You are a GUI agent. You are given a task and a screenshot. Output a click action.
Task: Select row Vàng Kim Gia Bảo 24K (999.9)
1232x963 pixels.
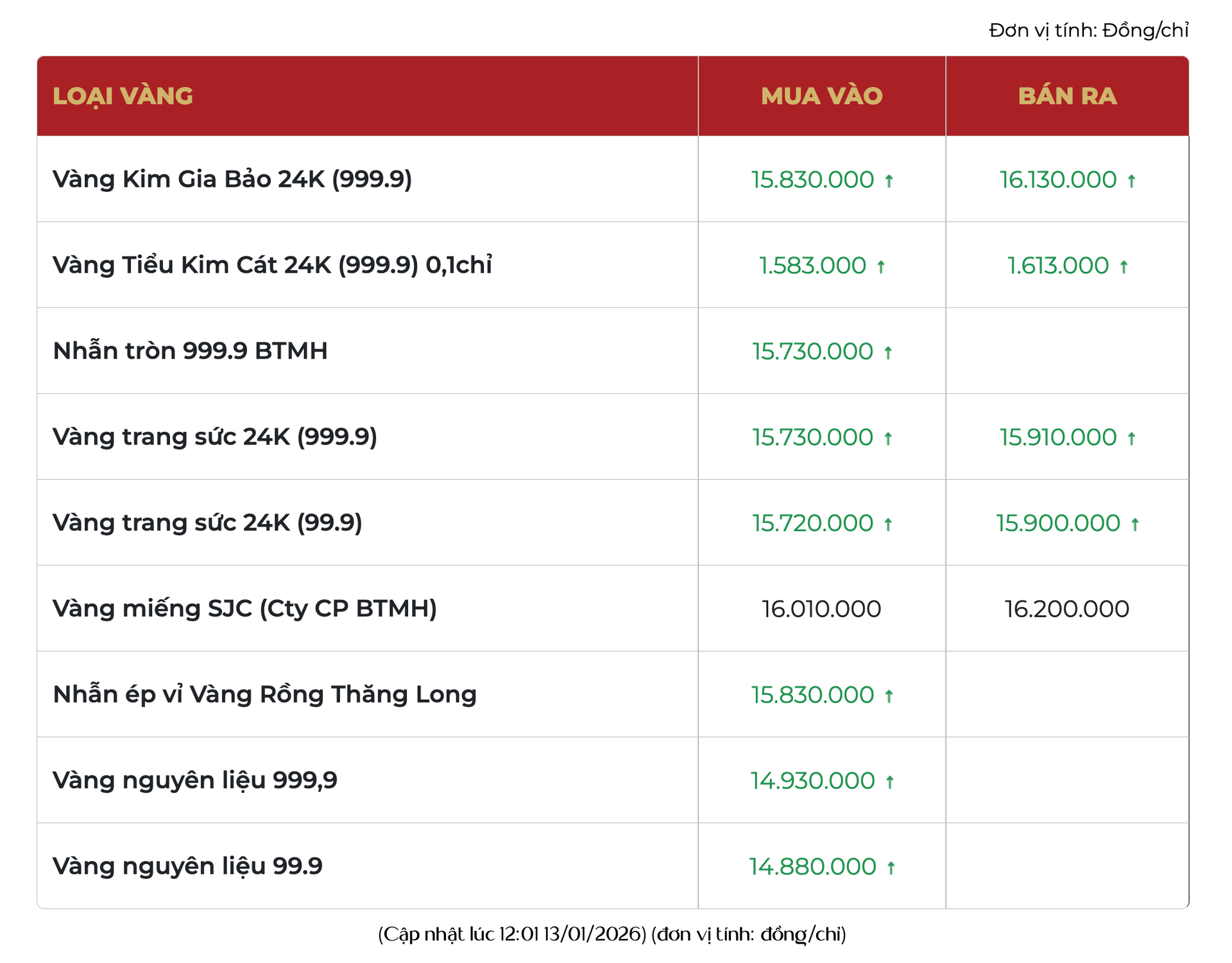pyautogui.click(x=613, y=179)
